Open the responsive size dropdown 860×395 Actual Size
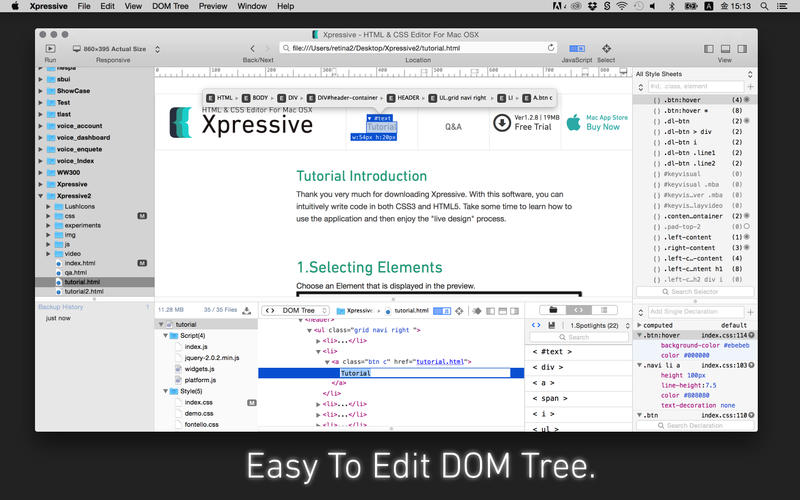The image size is (800, 500). 116,49
